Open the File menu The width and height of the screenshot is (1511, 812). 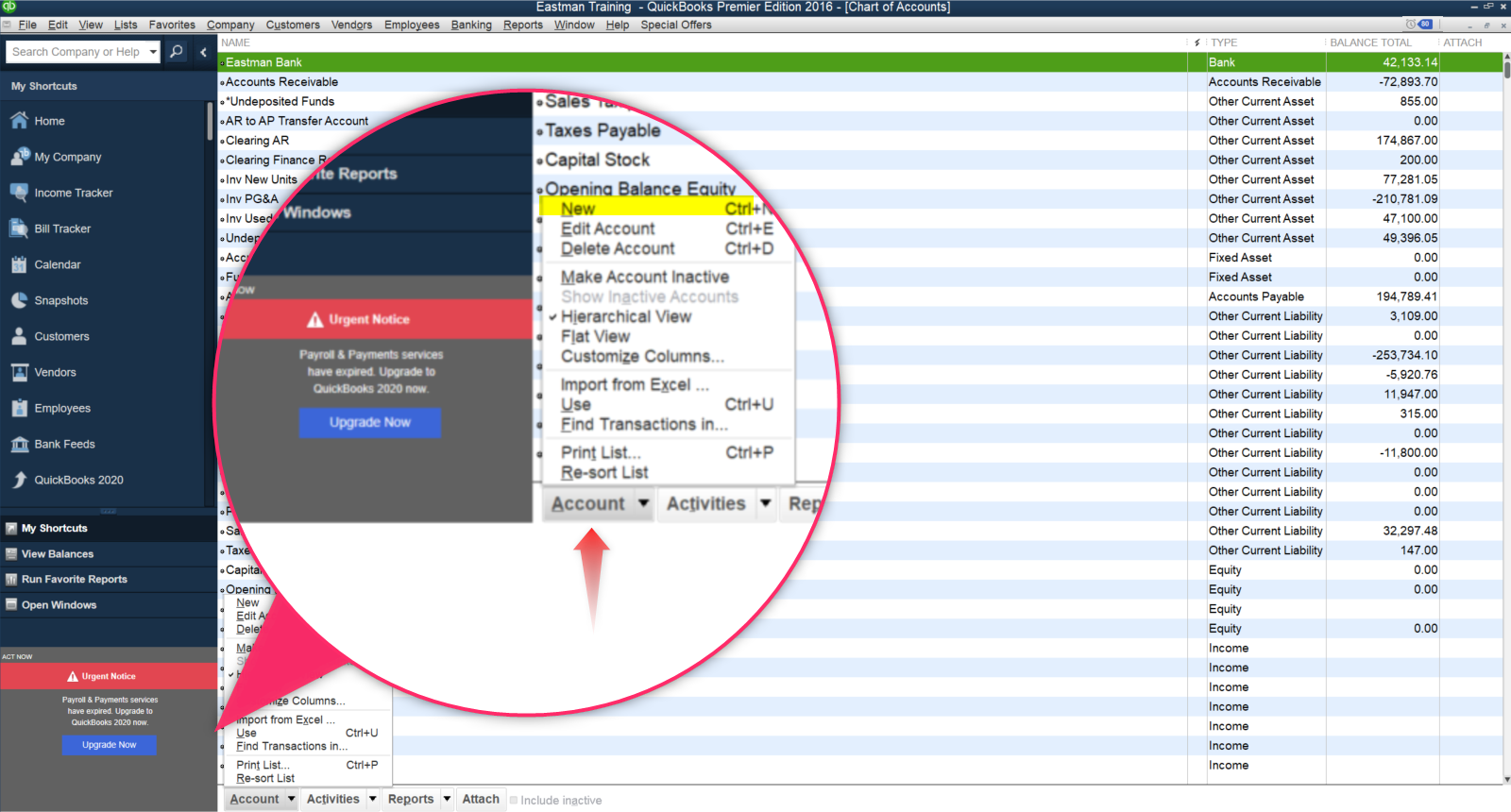[27, 25]
